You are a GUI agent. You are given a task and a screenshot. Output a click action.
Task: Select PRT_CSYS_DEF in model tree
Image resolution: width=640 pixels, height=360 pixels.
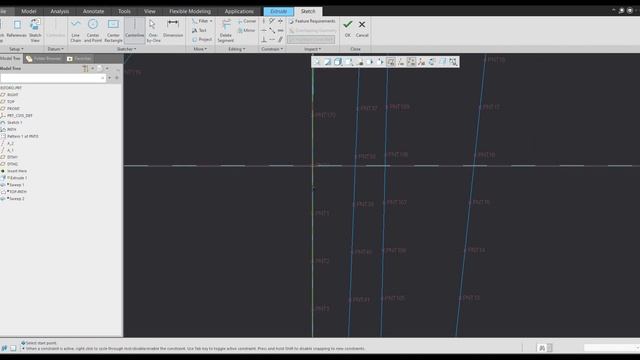19,116
